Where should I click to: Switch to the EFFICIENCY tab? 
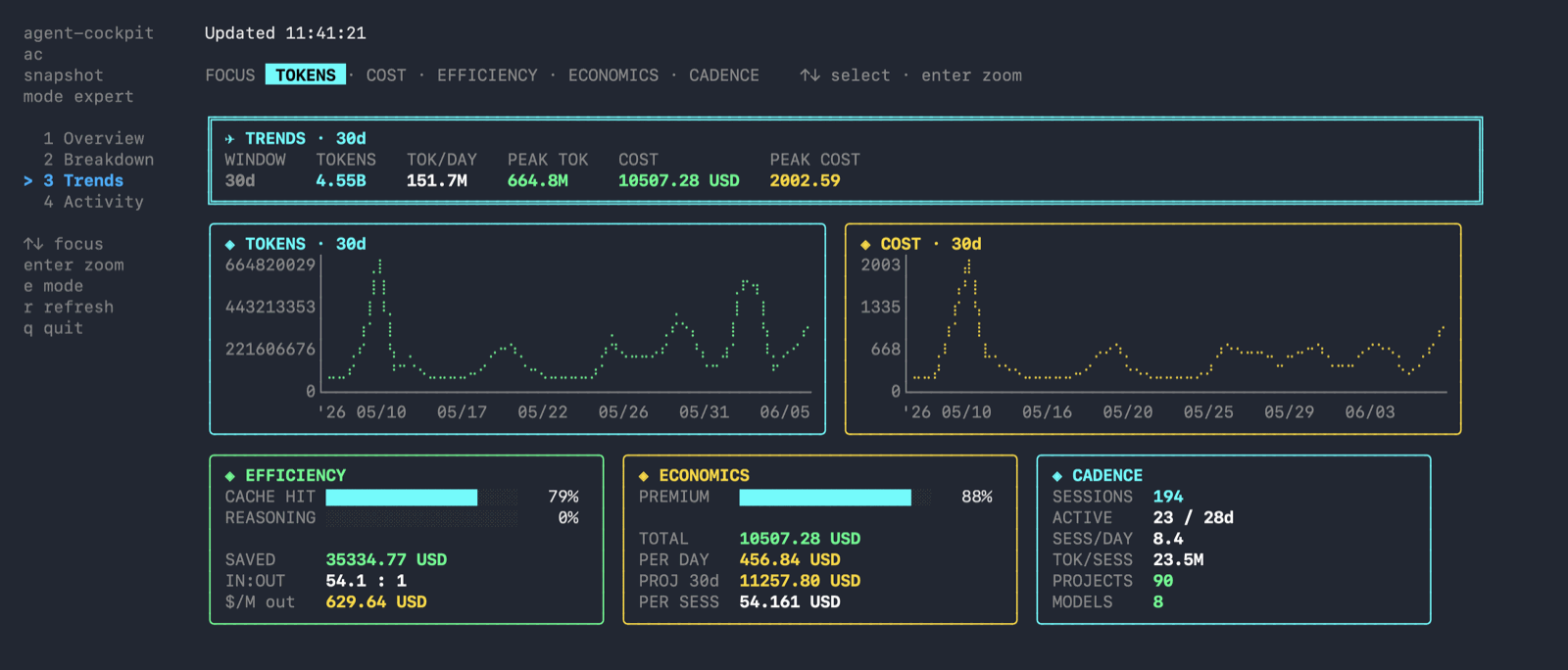tap(487, 75)
